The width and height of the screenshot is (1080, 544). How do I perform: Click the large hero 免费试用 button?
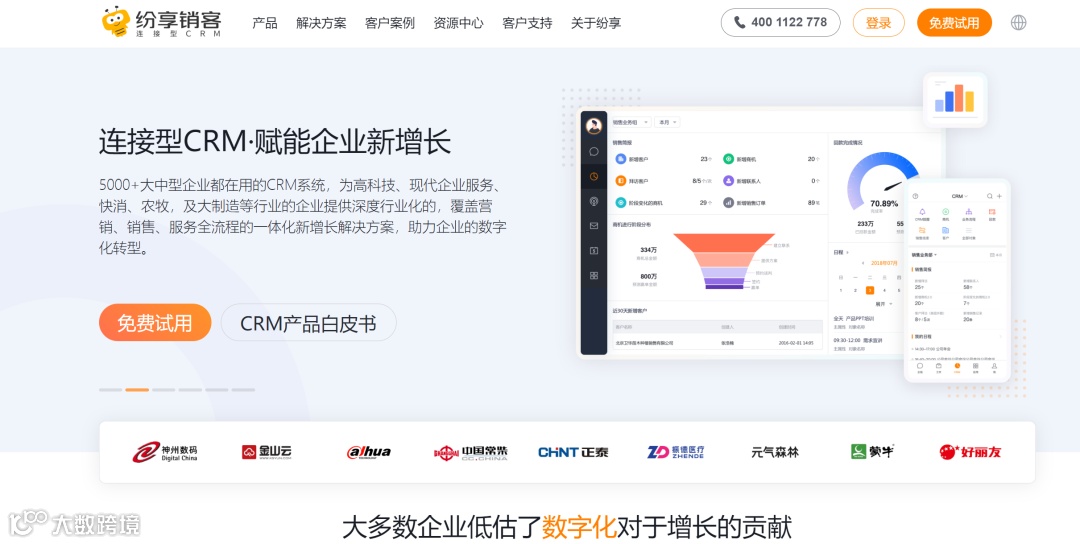click(155, 322)
